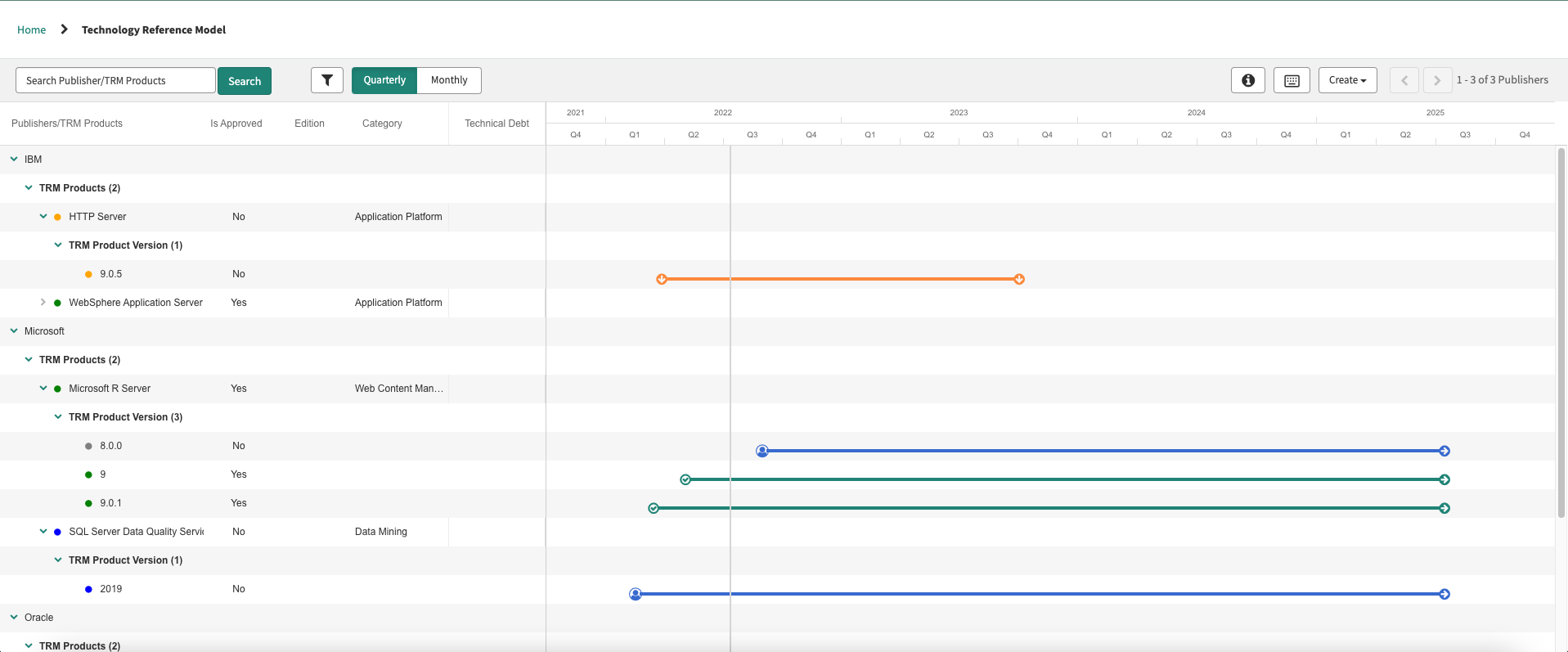The height and width of the screenshot is (652, 1568).
Task: Click the Category column header
Action: tap(382, 124)
